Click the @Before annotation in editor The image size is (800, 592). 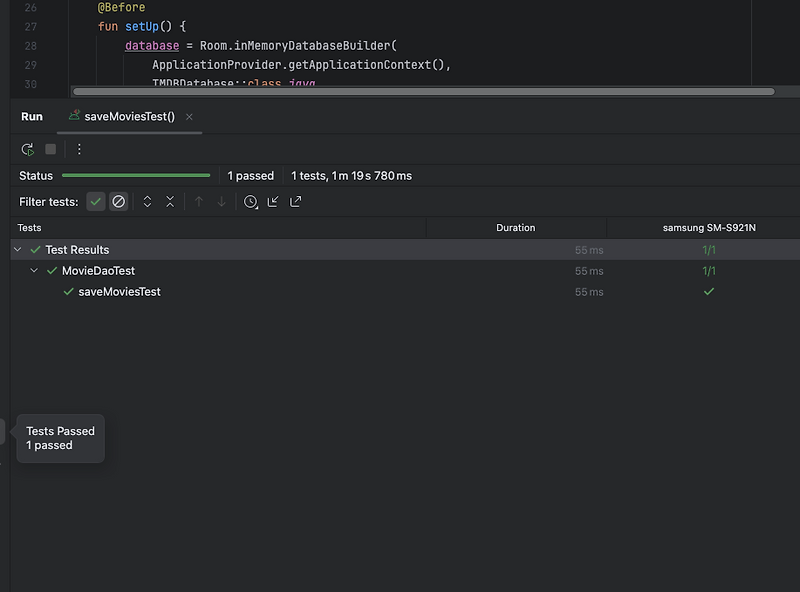point(121,7)
